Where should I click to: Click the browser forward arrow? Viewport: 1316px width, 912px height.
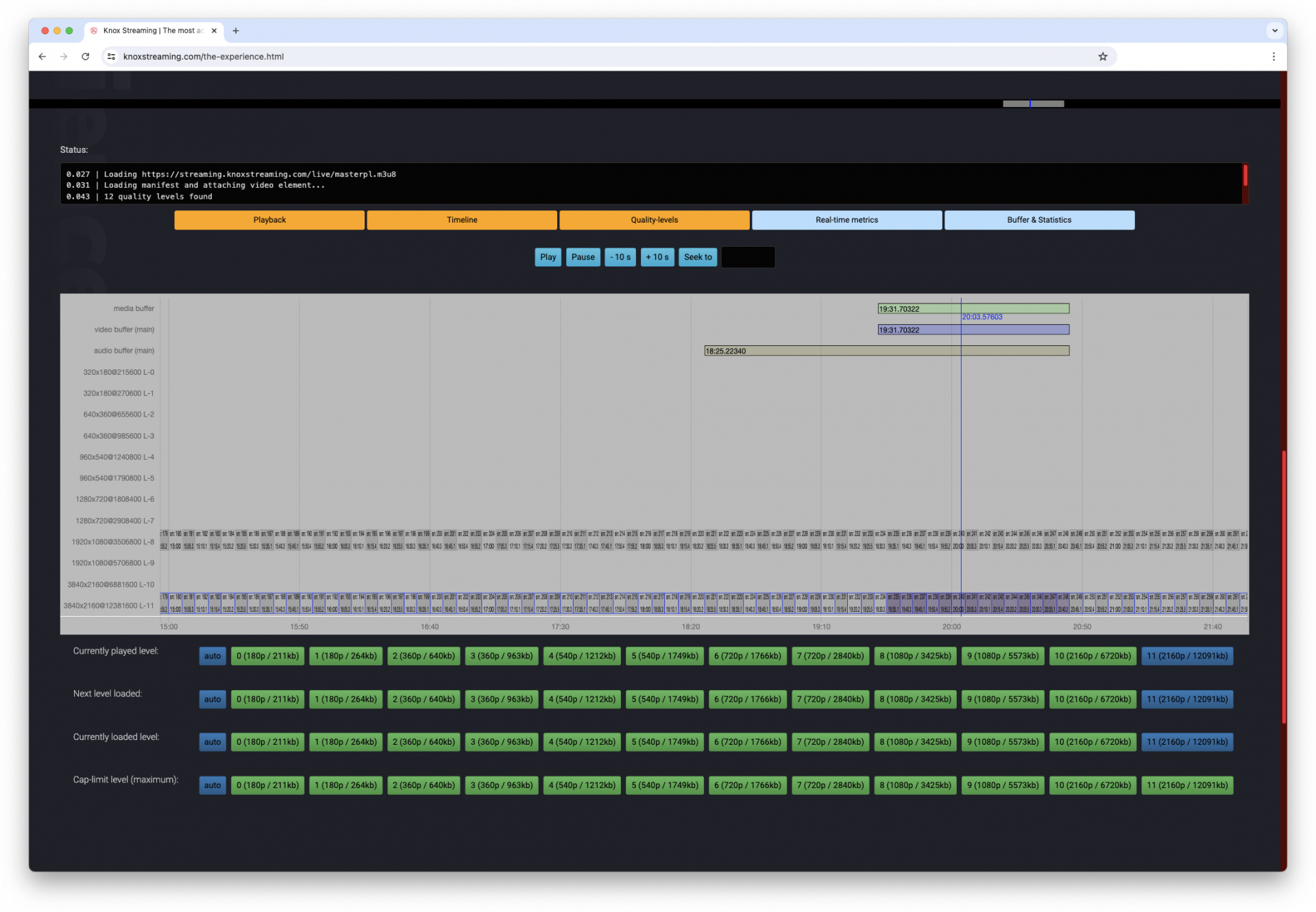click(64, 57)
